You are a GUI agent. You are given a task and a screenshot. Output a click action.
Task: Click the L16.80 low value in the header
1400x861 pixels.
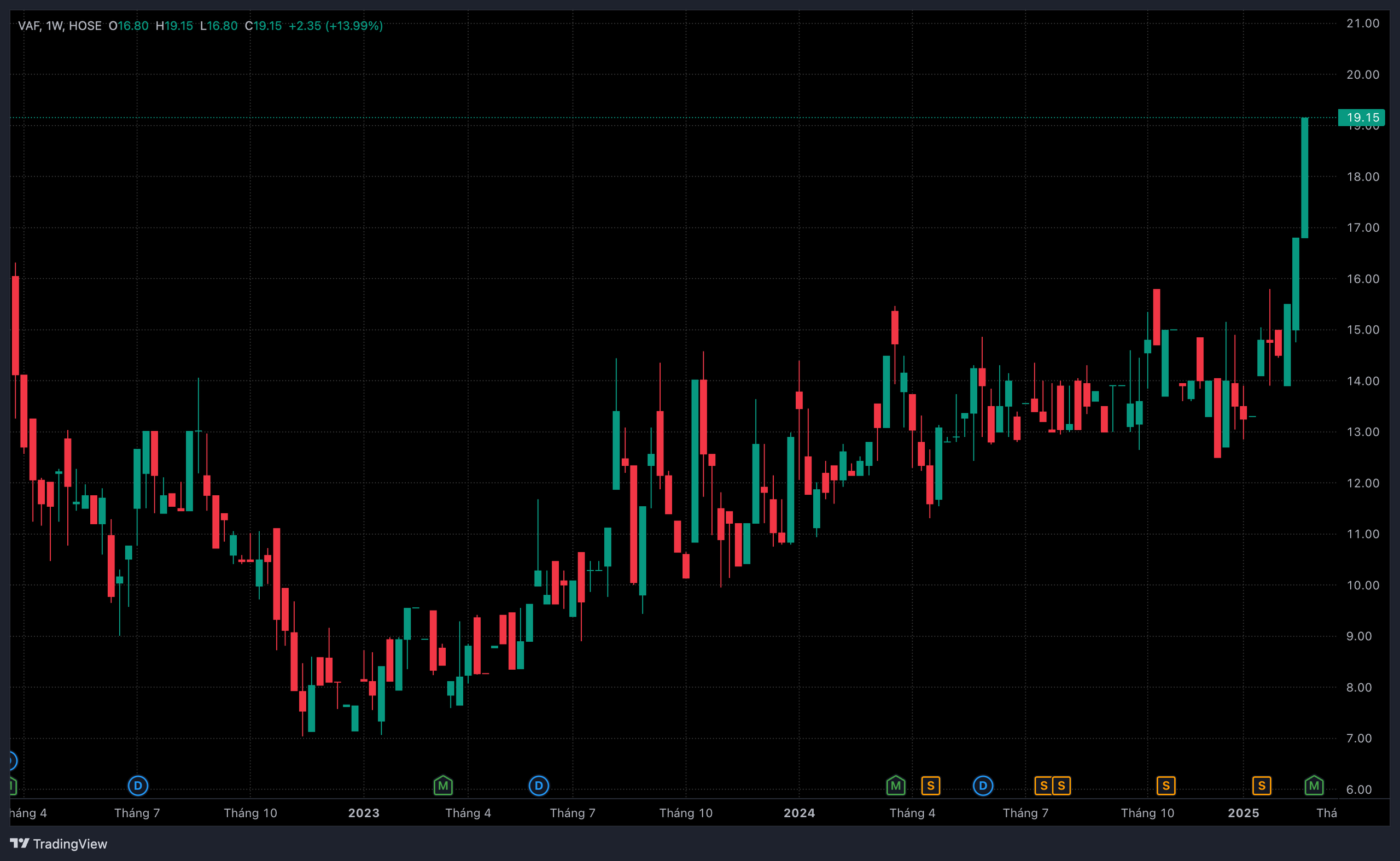tap(219, 26)
